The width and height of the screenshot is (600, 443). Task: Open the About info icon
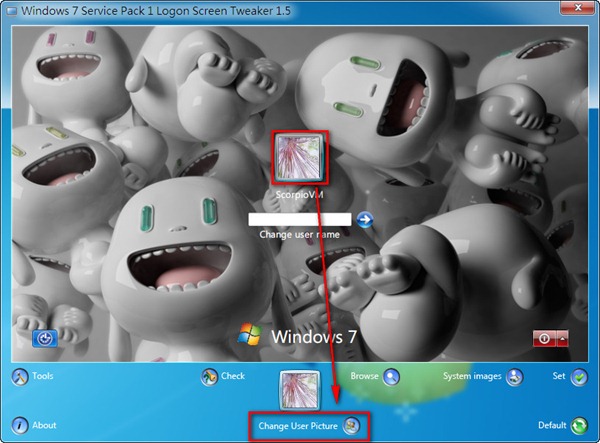pos(18,425)
